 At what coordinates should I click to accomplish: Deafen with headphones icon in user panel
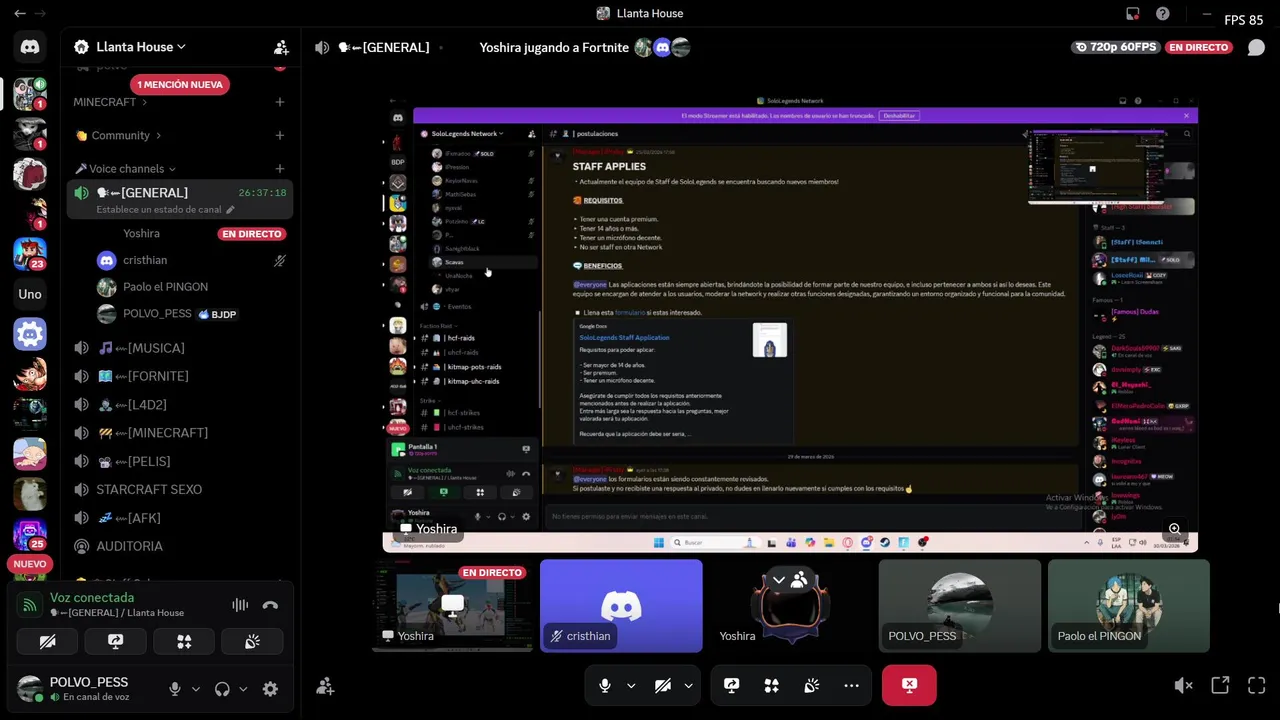pyautogui.click(x=222, y=689)
